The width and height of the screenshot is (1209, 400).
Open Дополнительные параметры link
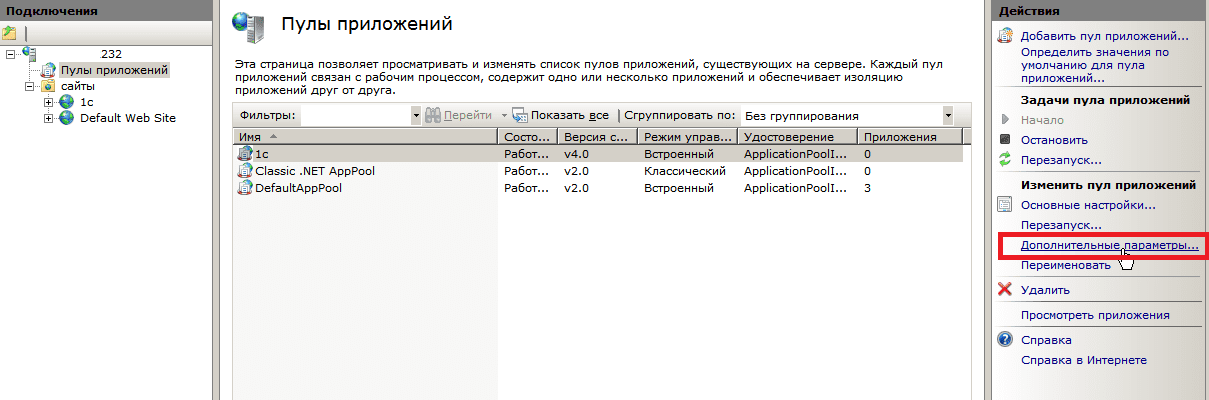[x=1109, y=245]
